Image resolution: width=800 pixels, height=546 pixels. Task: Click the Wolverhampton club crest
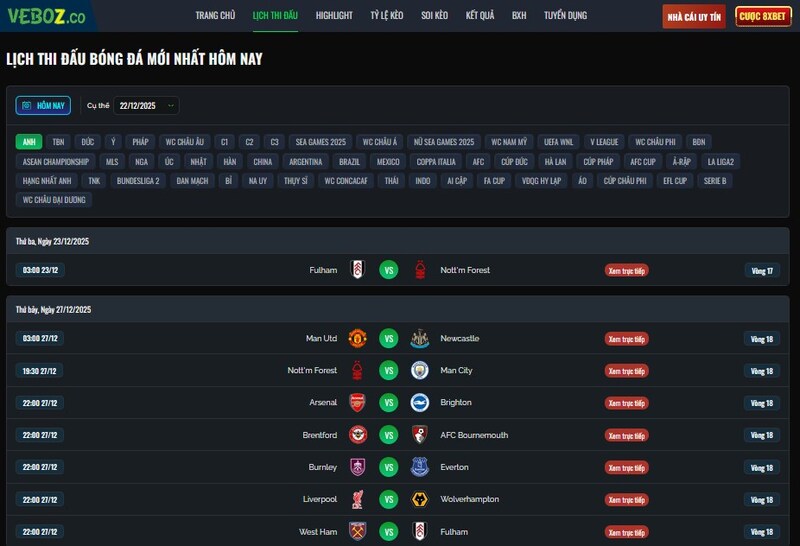419,500
